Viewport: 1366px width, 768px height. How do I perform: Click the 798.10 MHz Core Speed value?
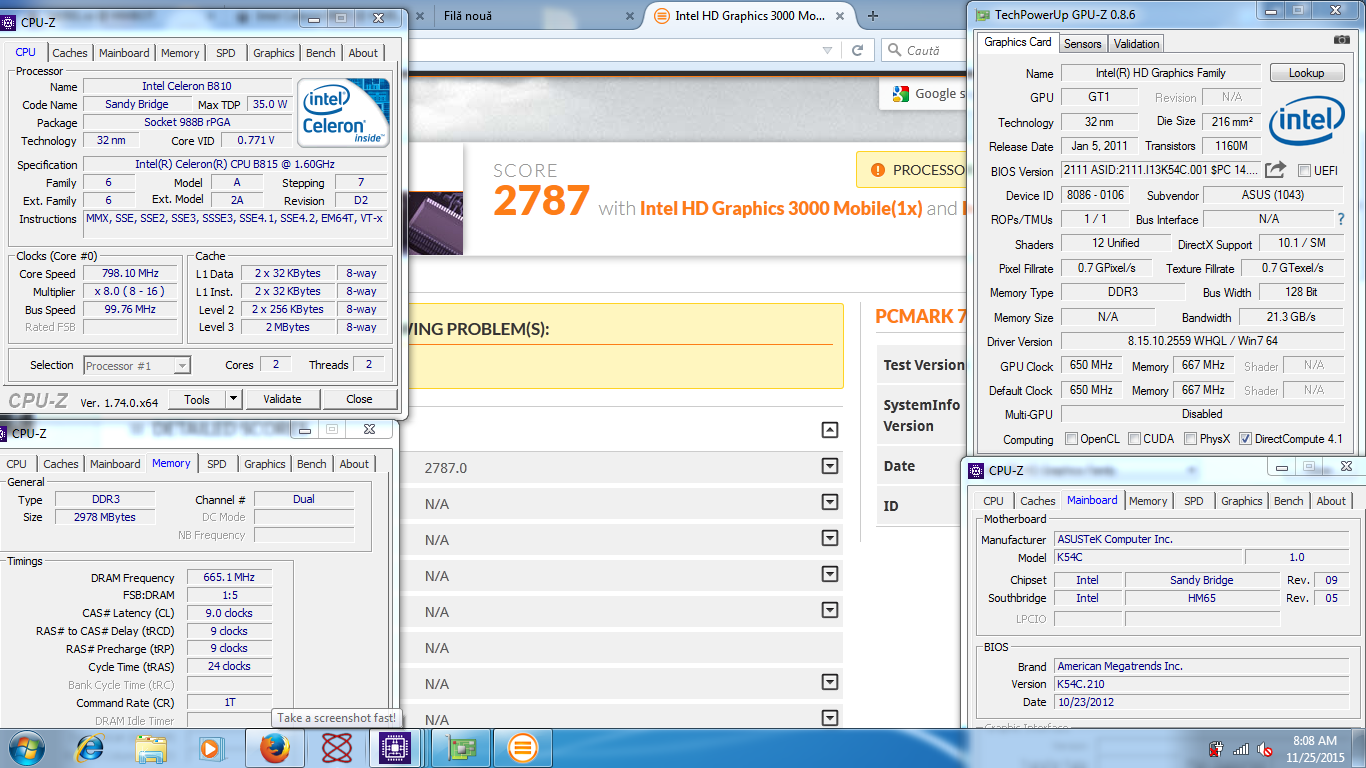point(130,274)
